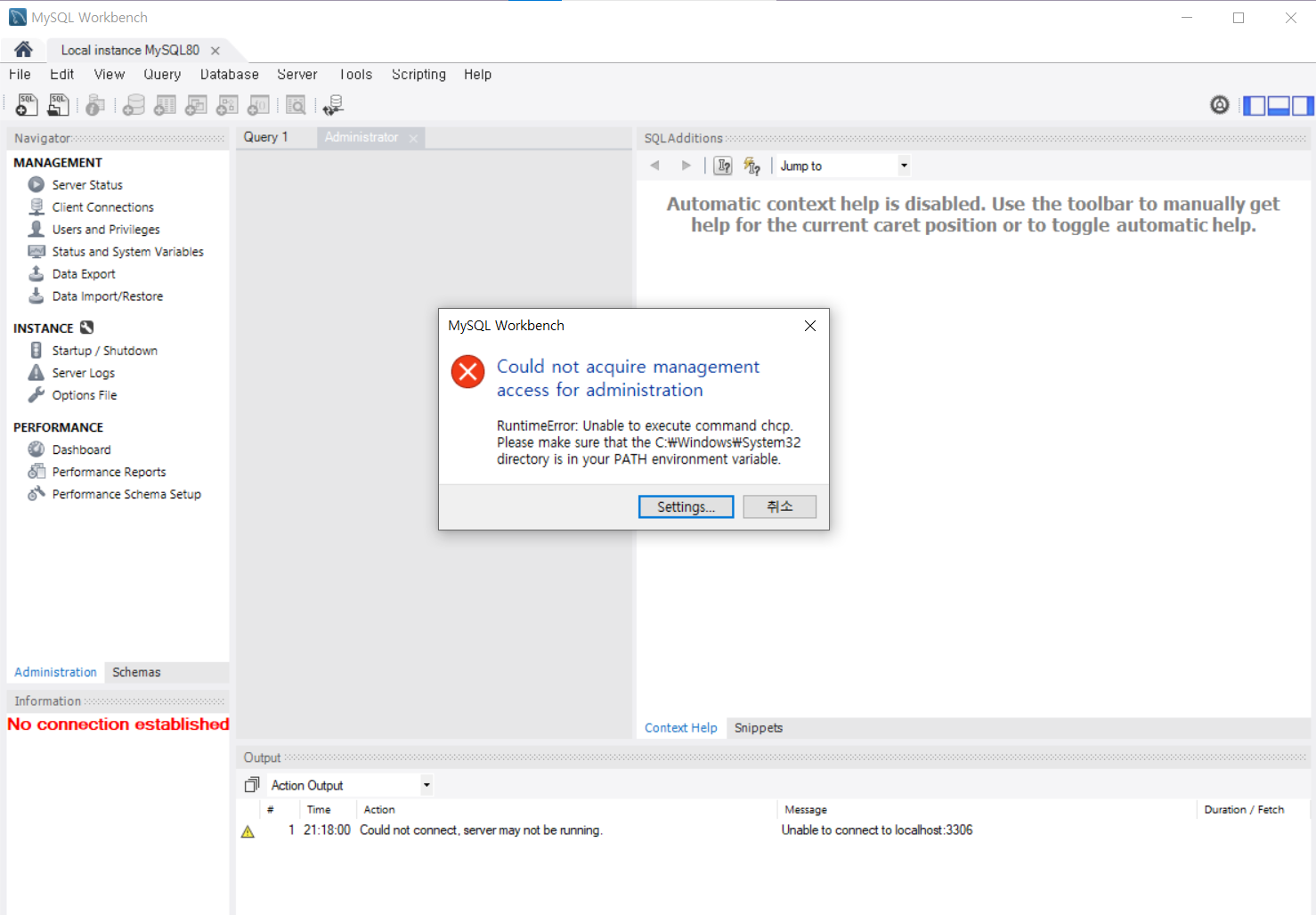The height and width of the screenshot is (915, 1316).
Task: Click the icon next to INSTANCE heading
Action: tap(87, 328)
